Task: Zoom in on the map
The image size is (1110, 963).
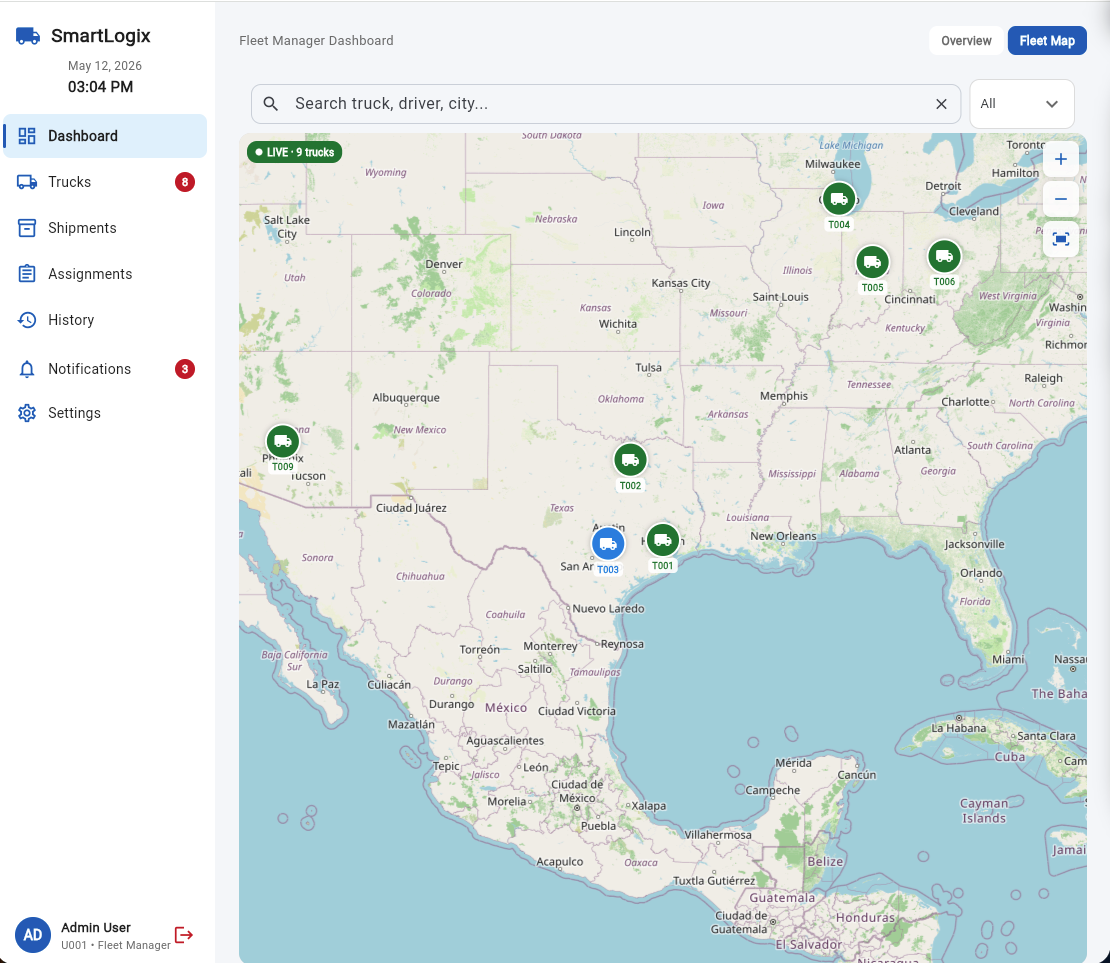Action: 1060,159
